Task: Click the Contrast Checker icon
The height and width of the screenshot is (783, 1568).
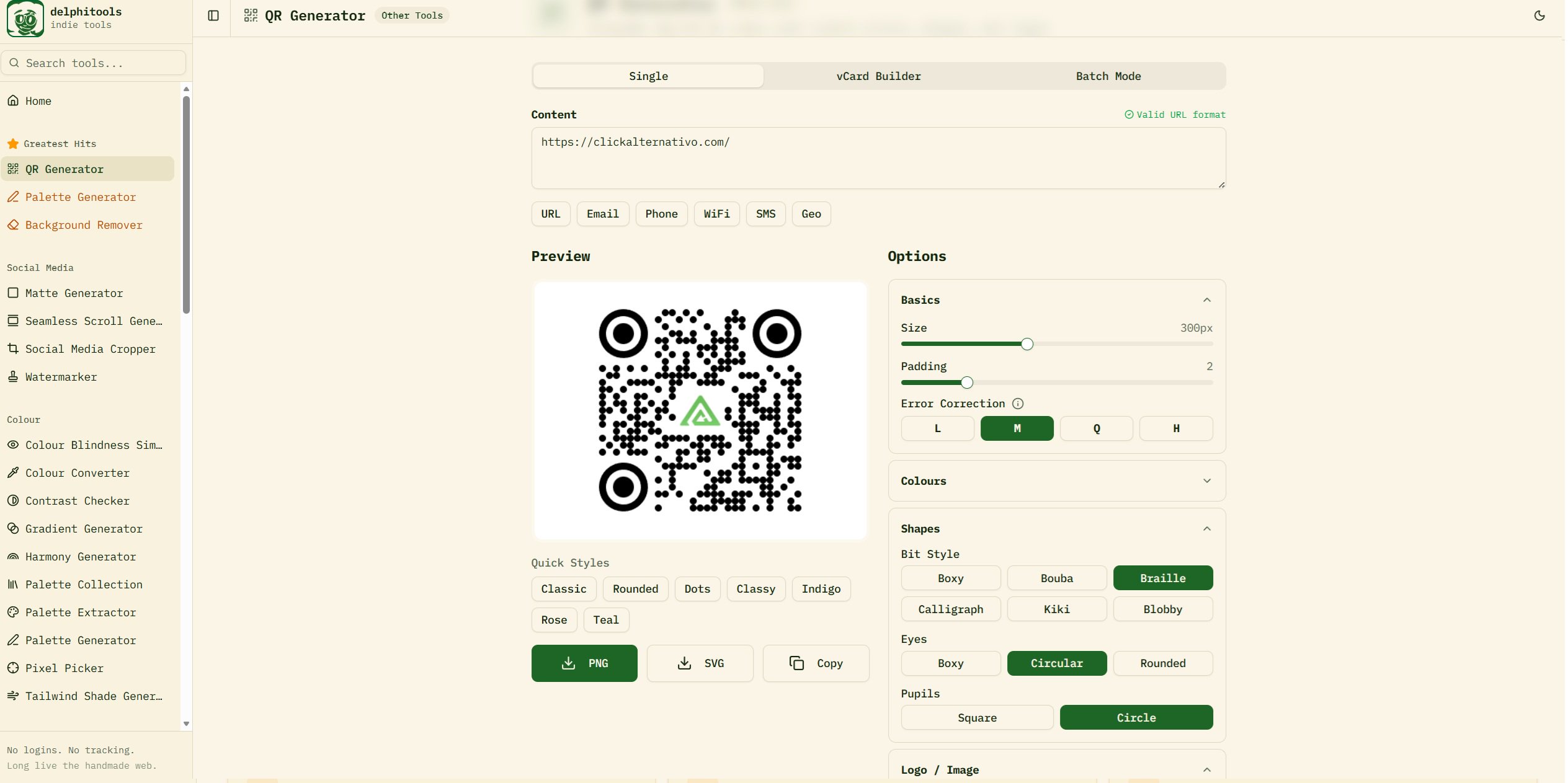Action: [x=13, y=500]
